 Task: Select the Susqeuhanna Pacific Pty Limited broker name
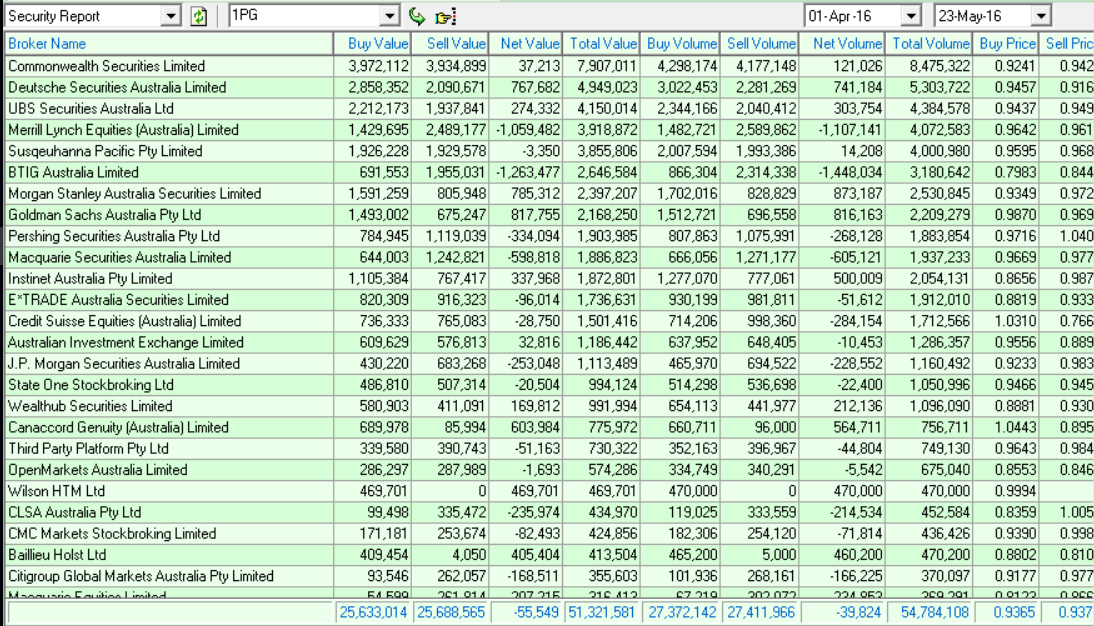click(105, 151)
